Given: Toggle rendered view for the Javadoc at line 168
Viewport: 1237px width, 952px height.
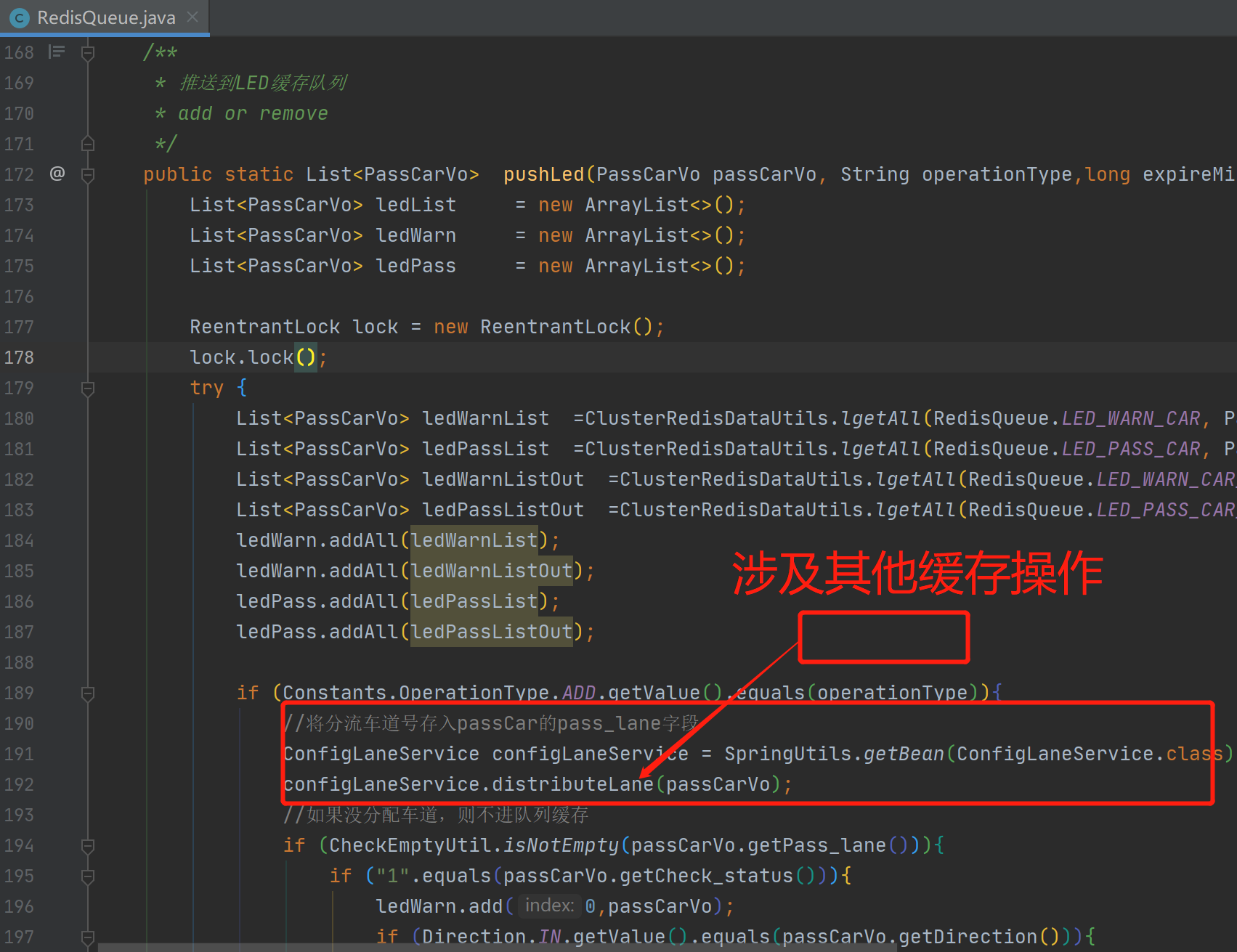Looking at the screenshot, I should pos(57,52).
